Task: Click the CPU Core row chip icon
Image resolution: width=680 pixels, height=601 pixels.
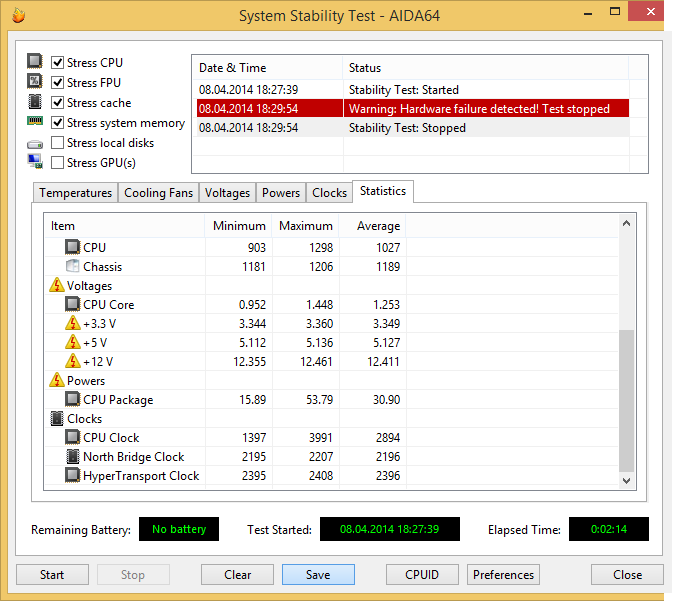Action: click(x=72, y=304)
